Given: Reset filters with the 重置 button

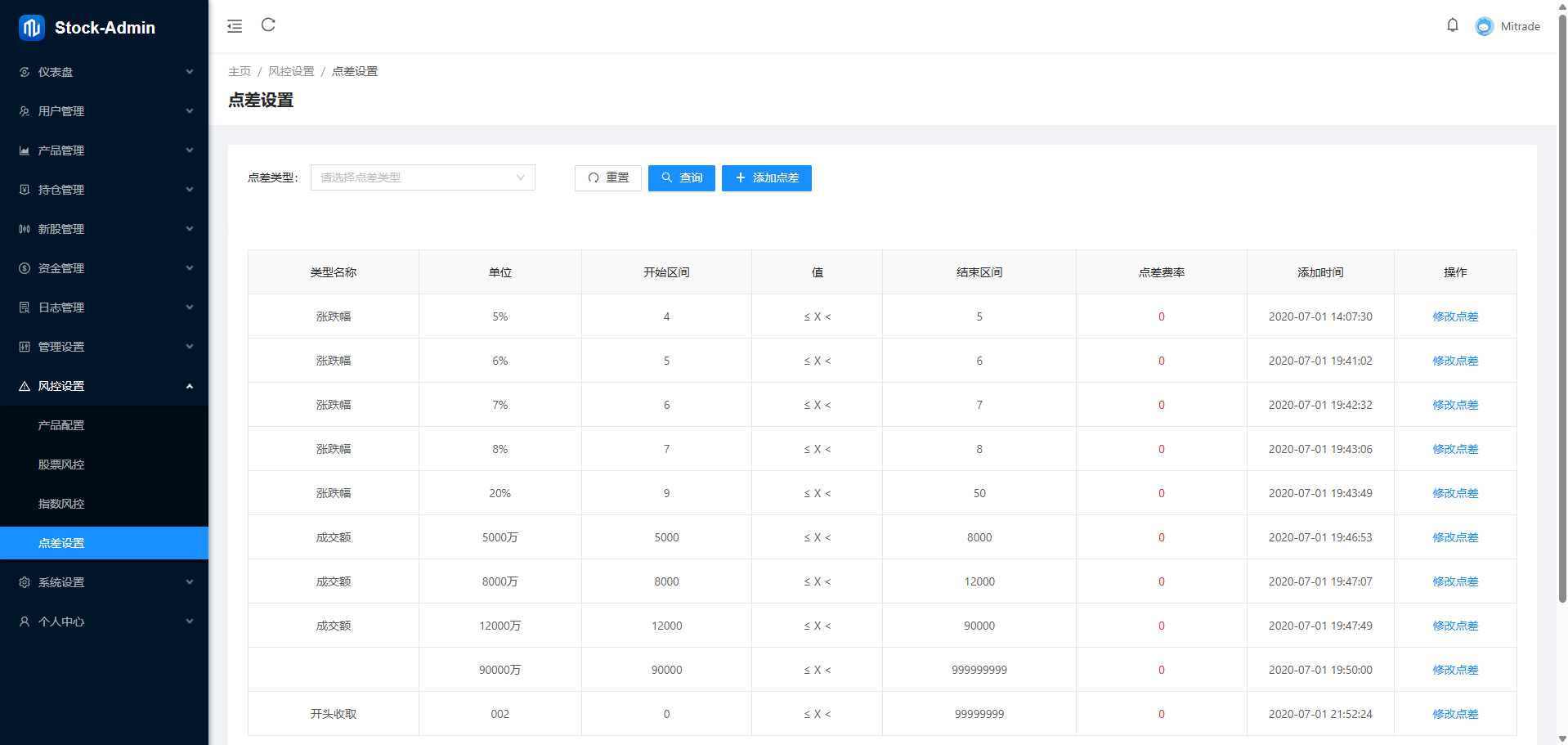Looking at the screenshot, I should tap(607, 177).
